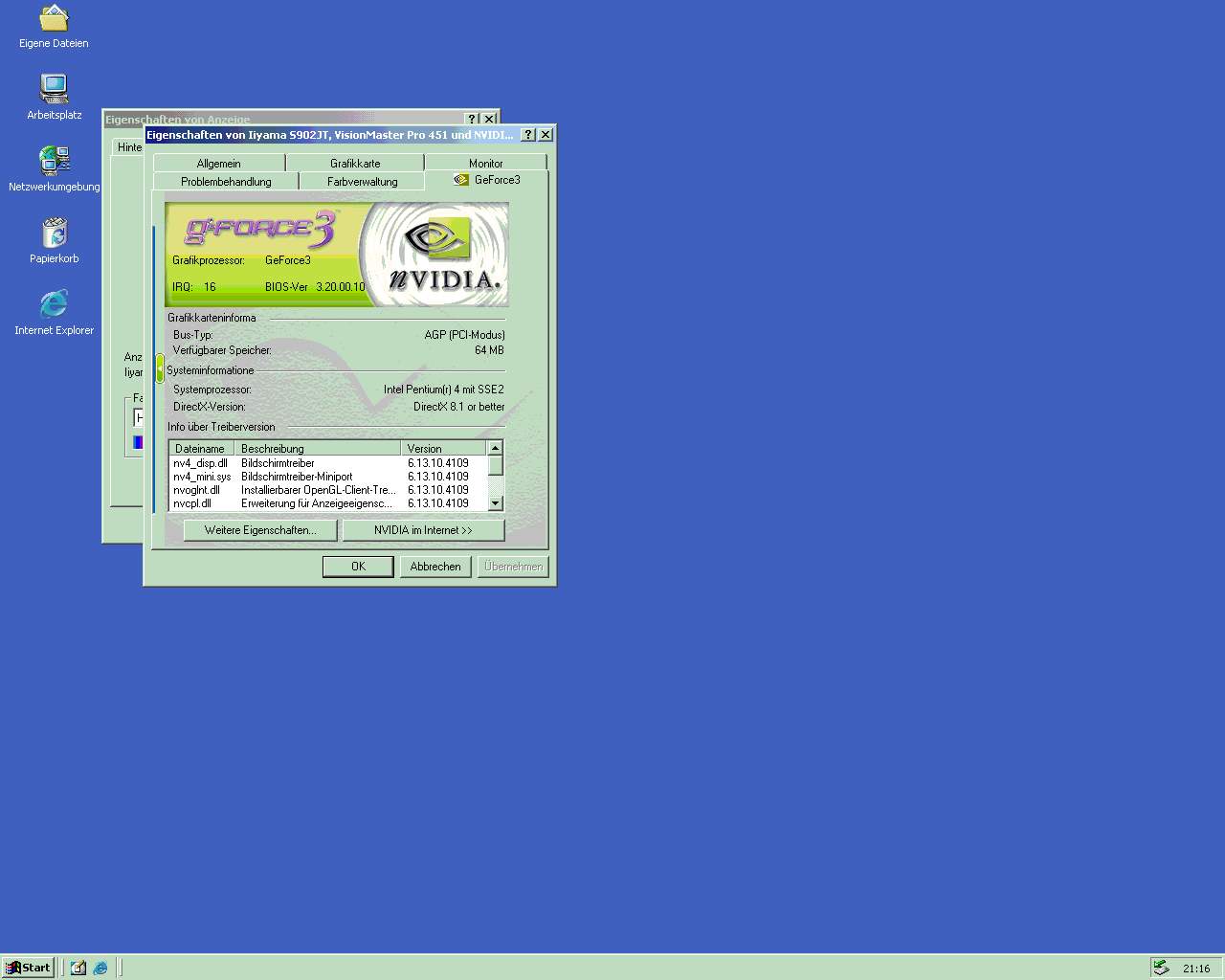Select the Netzwerkumgebung desktop icon
Viewport: 1225px width, 980px height.
(x=54, y=169)
